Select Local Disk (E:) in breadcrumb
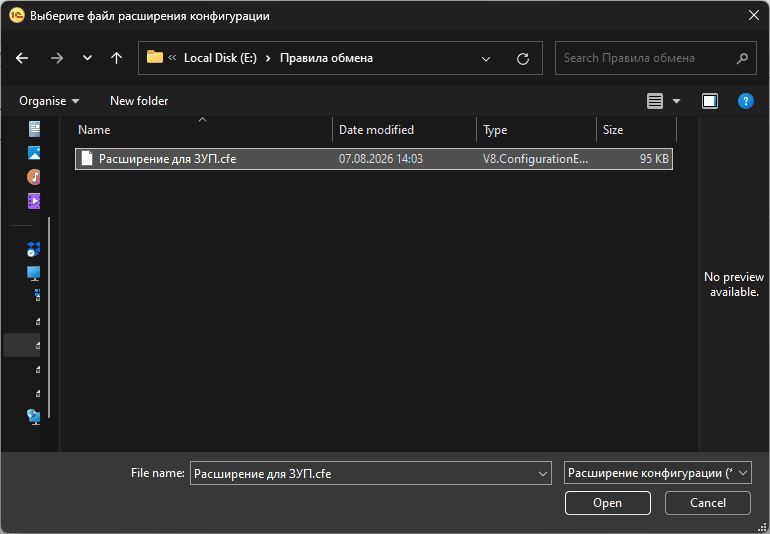 (220, 58)
